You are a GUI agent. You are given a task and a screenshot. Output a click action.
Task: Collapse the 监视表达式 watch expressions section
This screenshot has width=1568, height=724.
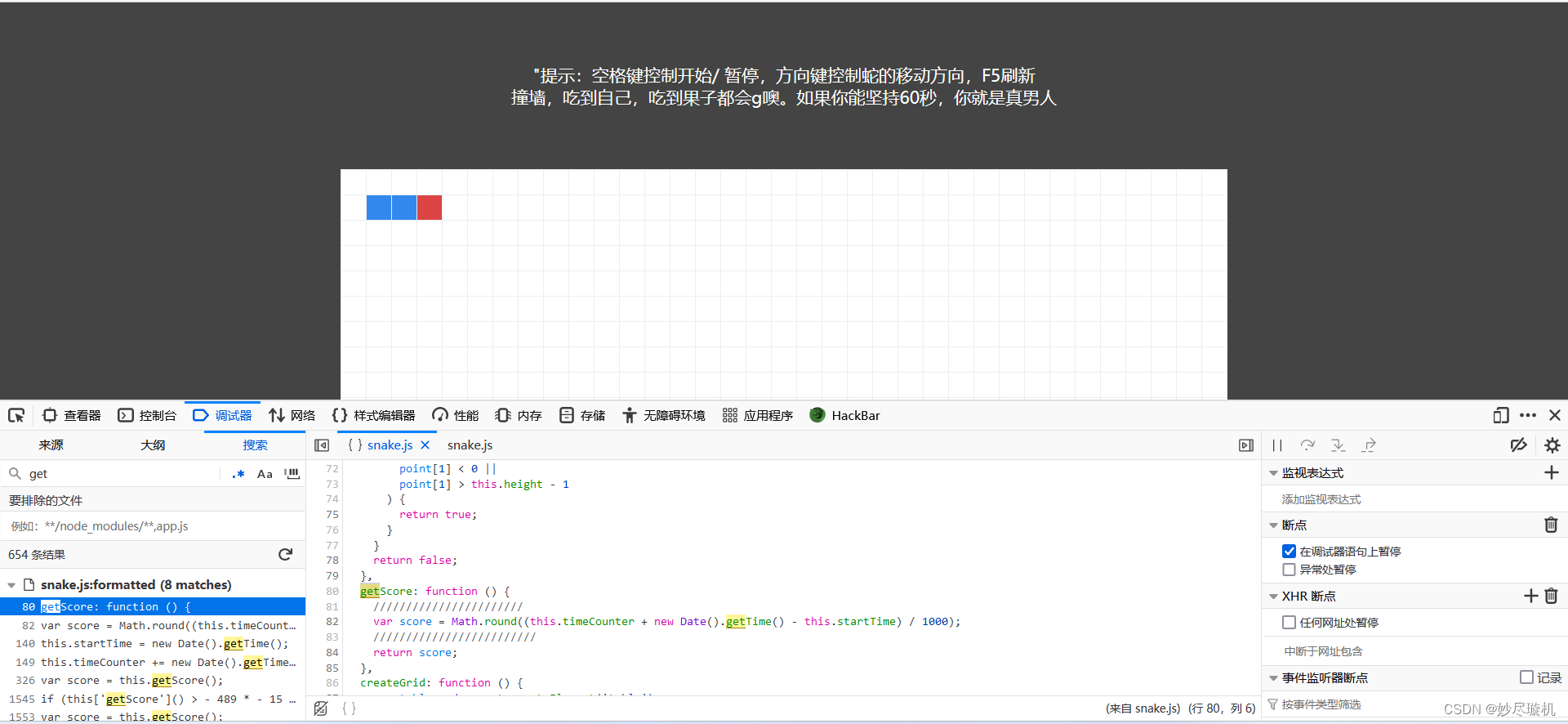point(1273,473)
